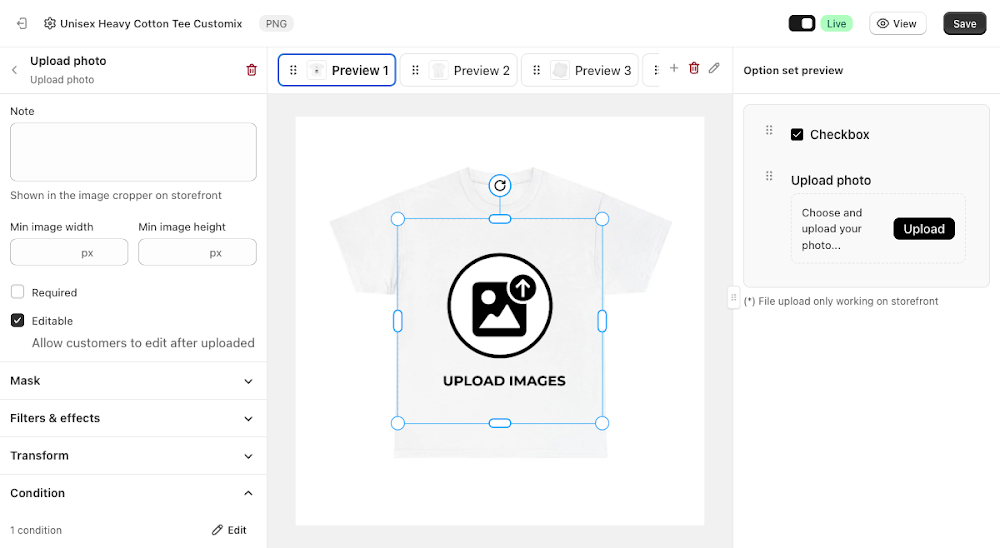The image size is (1000, 548).
Task: Grab the drag handle on Preview 1 tab
Action: (293, 70)
